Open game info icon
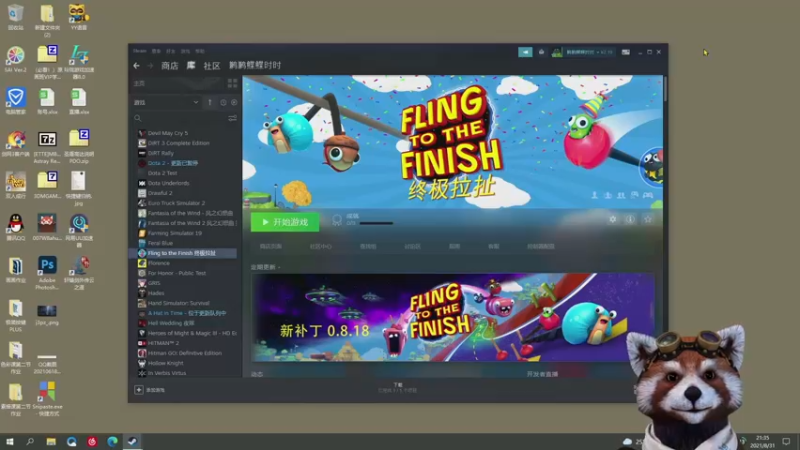This screenshot has height=450, width=800. (630, 219)
